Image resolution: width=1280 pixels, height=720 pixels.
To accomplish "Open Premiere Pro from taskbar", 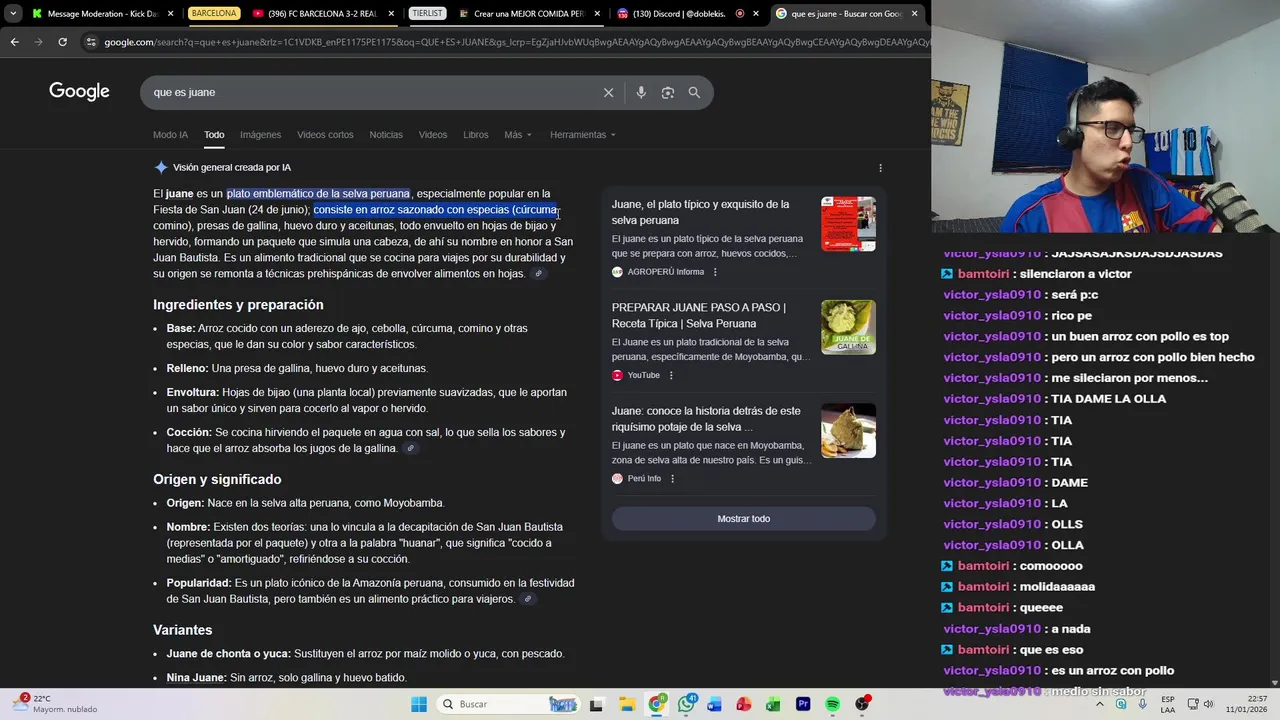I will 803,704.
